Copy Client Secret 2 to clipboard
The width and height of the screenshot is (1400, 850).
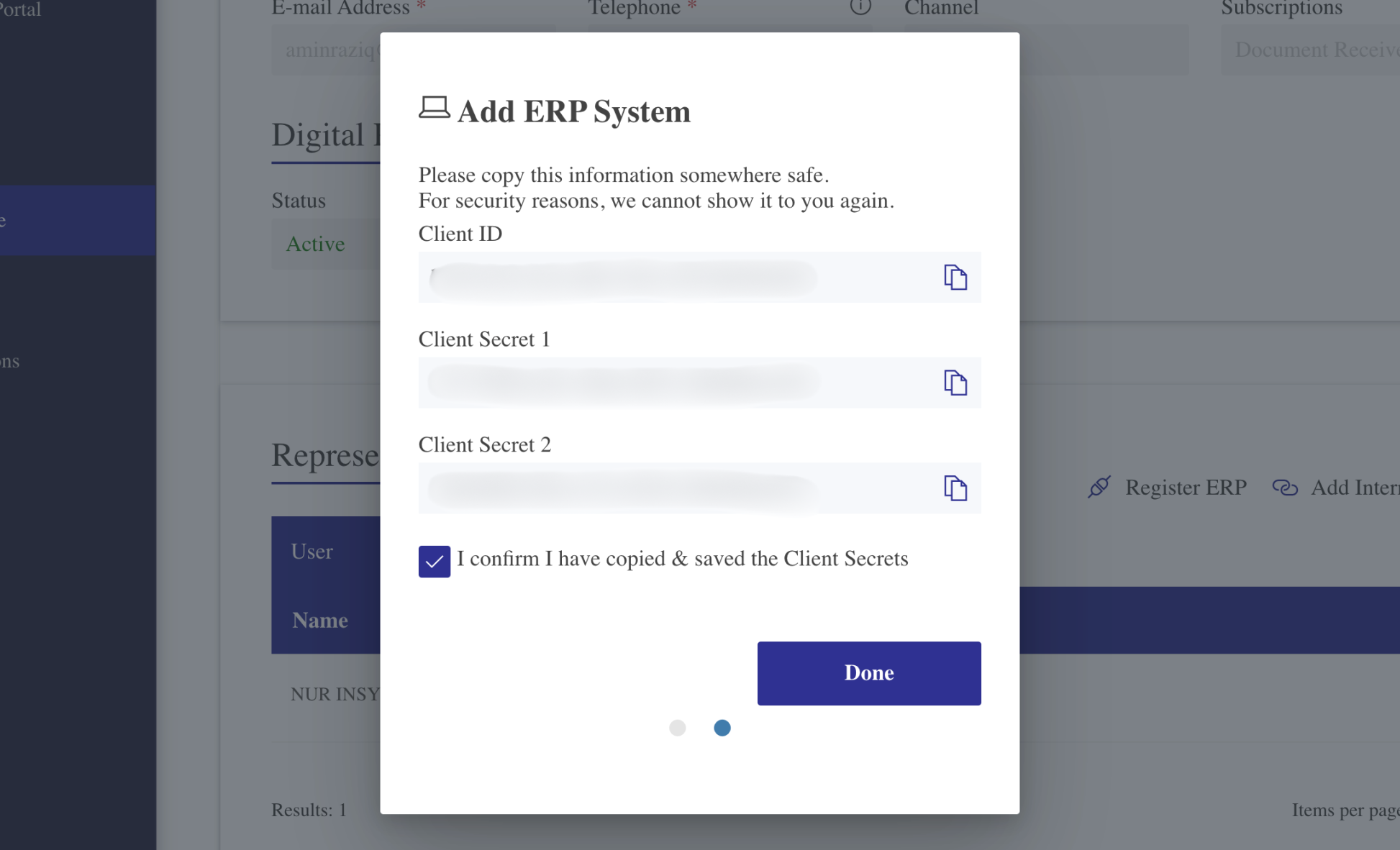(955, 488)
